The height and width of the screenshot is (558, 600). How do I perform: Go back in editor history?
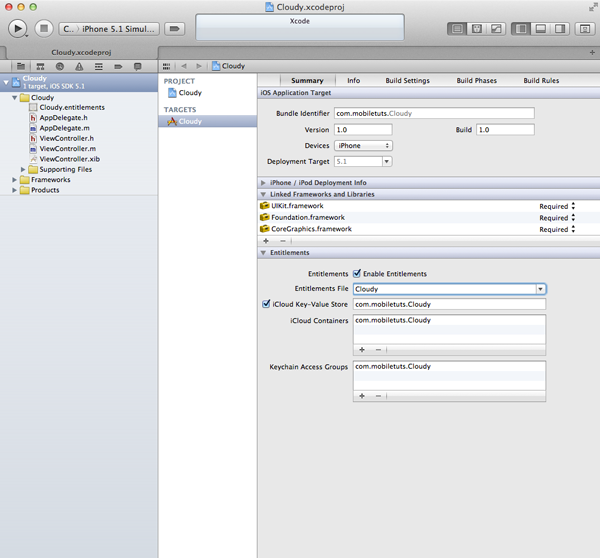pyautogui.click(x=184, y=66)
